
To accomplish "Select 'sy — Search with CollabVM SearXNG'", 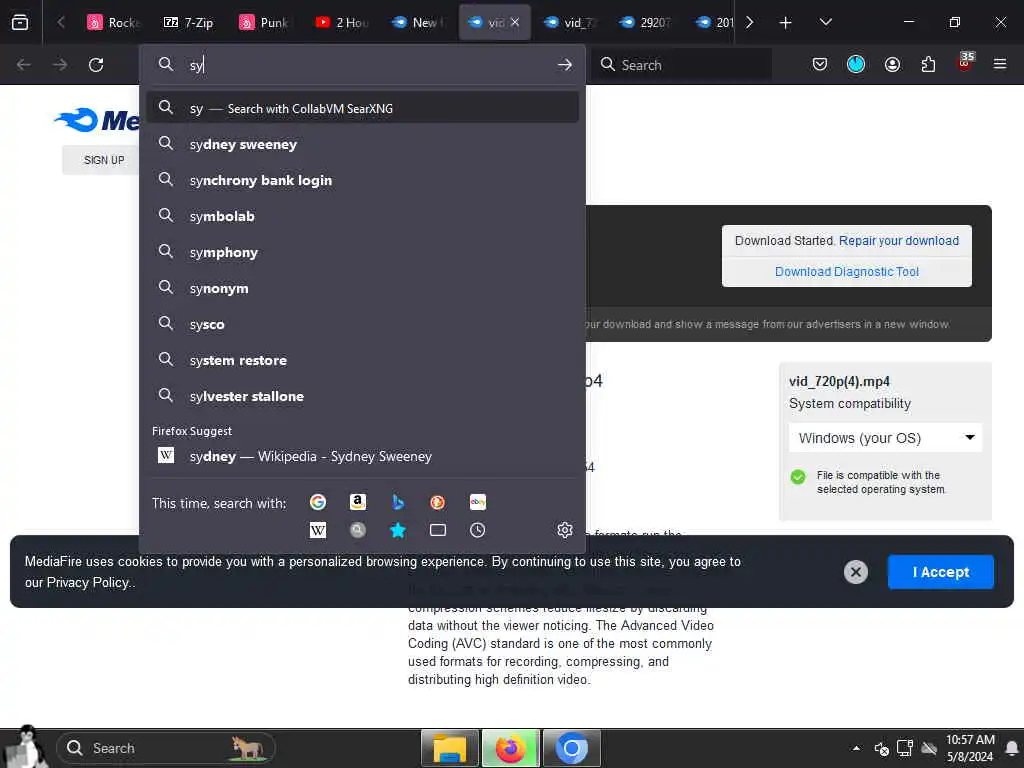I will (x=362, y=108).
